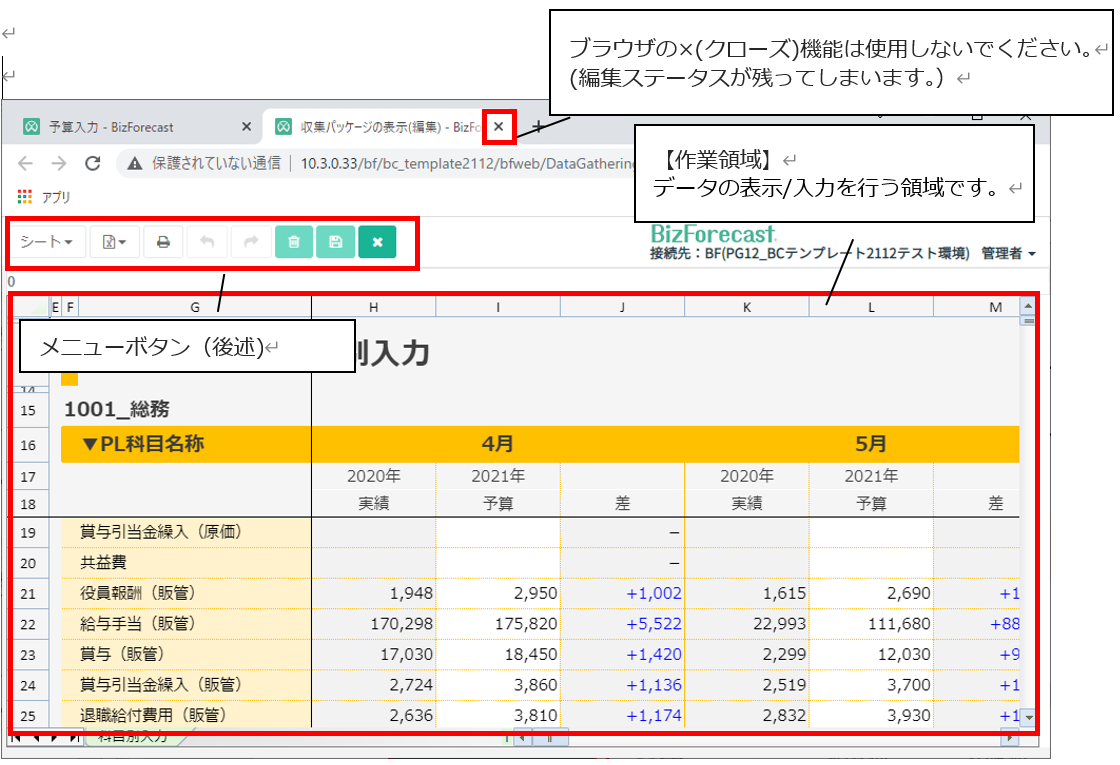Click the green X close-package button
The image size is (1120, 765).
377,242
